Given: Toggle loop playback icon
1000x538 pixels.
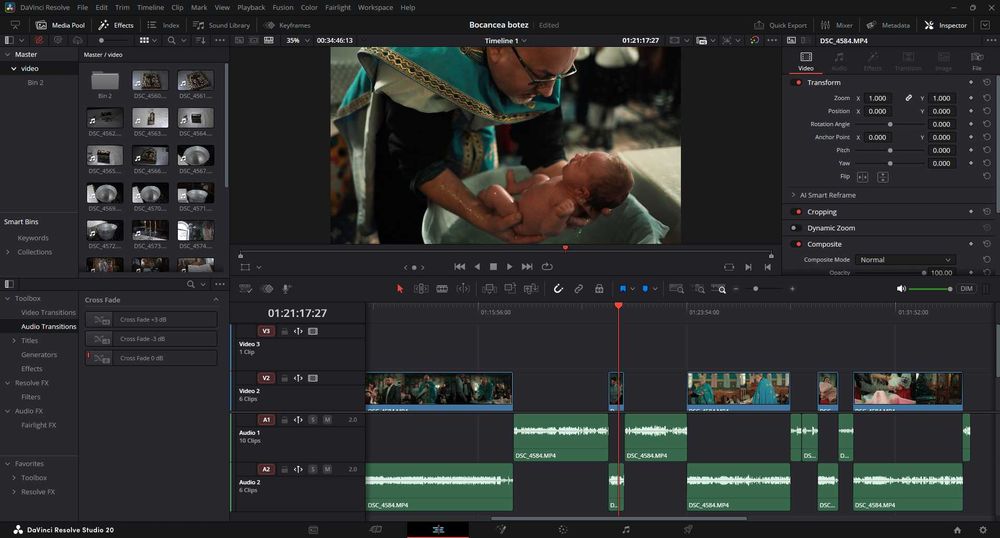Looking at the screenshot, I should pyautogui.click(x=547, y=266).
